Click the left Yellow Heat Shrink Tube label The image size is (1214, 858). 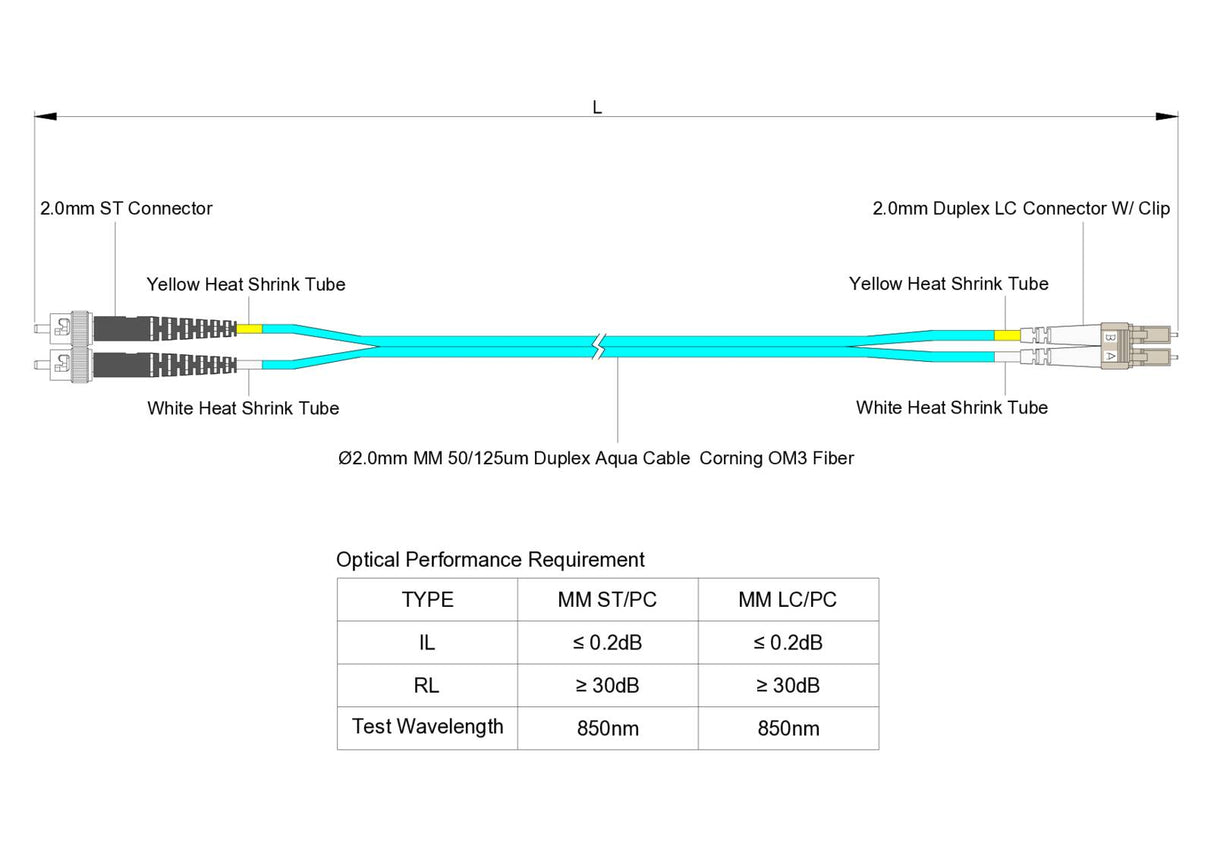pyautogui.click(x=246, y=284)
